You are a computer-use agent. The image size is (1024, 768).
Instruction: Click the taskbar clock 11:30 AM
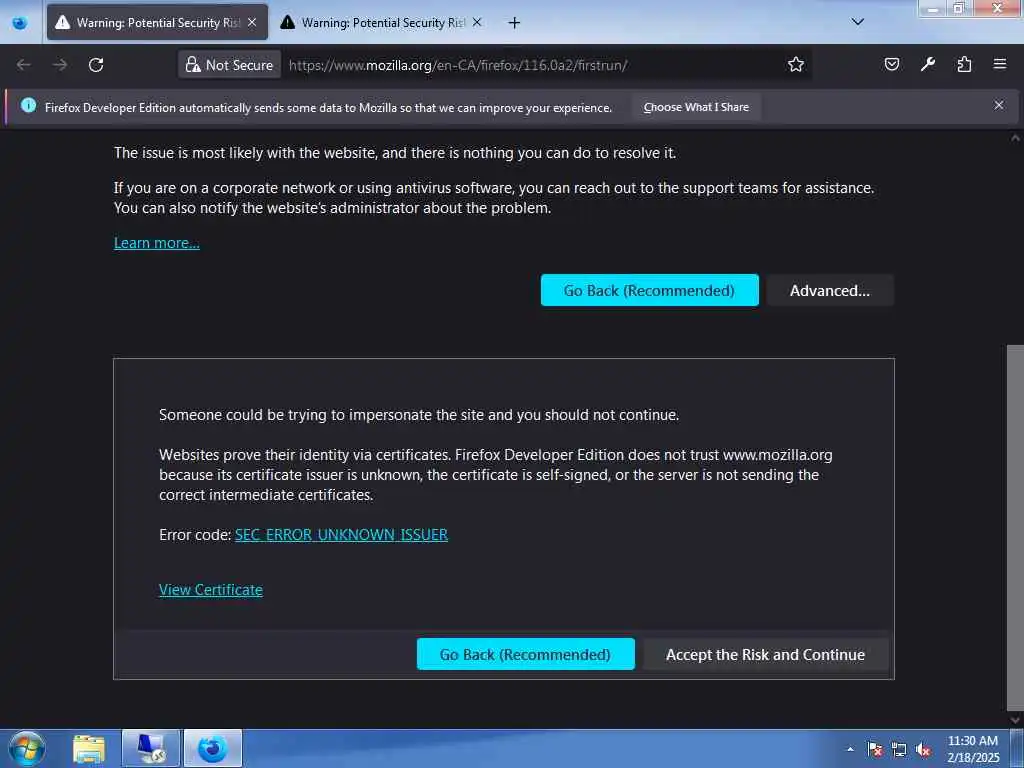tap(972, 749)
